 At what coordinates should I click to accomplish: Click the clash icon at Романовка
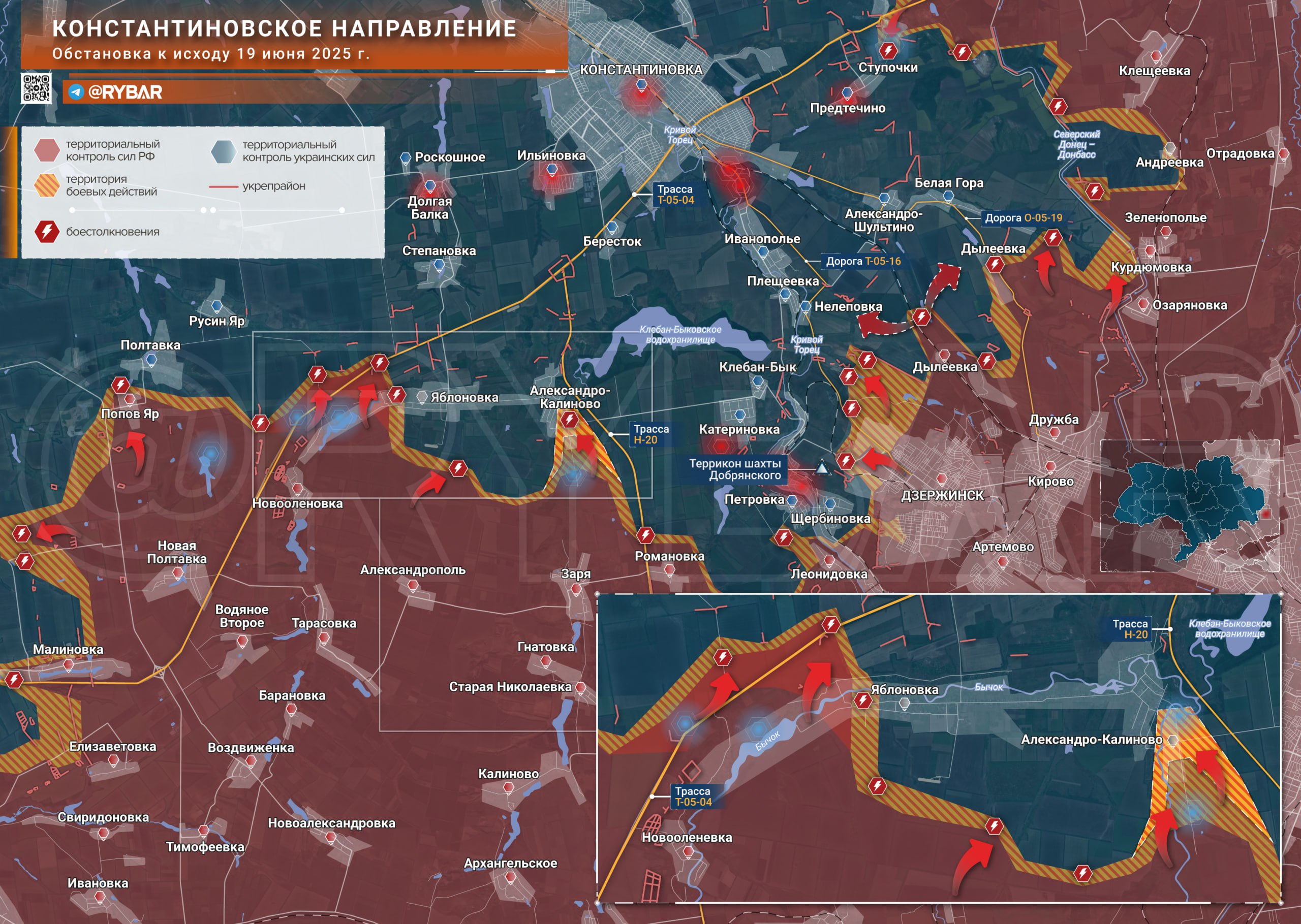(x=645, y=535)
